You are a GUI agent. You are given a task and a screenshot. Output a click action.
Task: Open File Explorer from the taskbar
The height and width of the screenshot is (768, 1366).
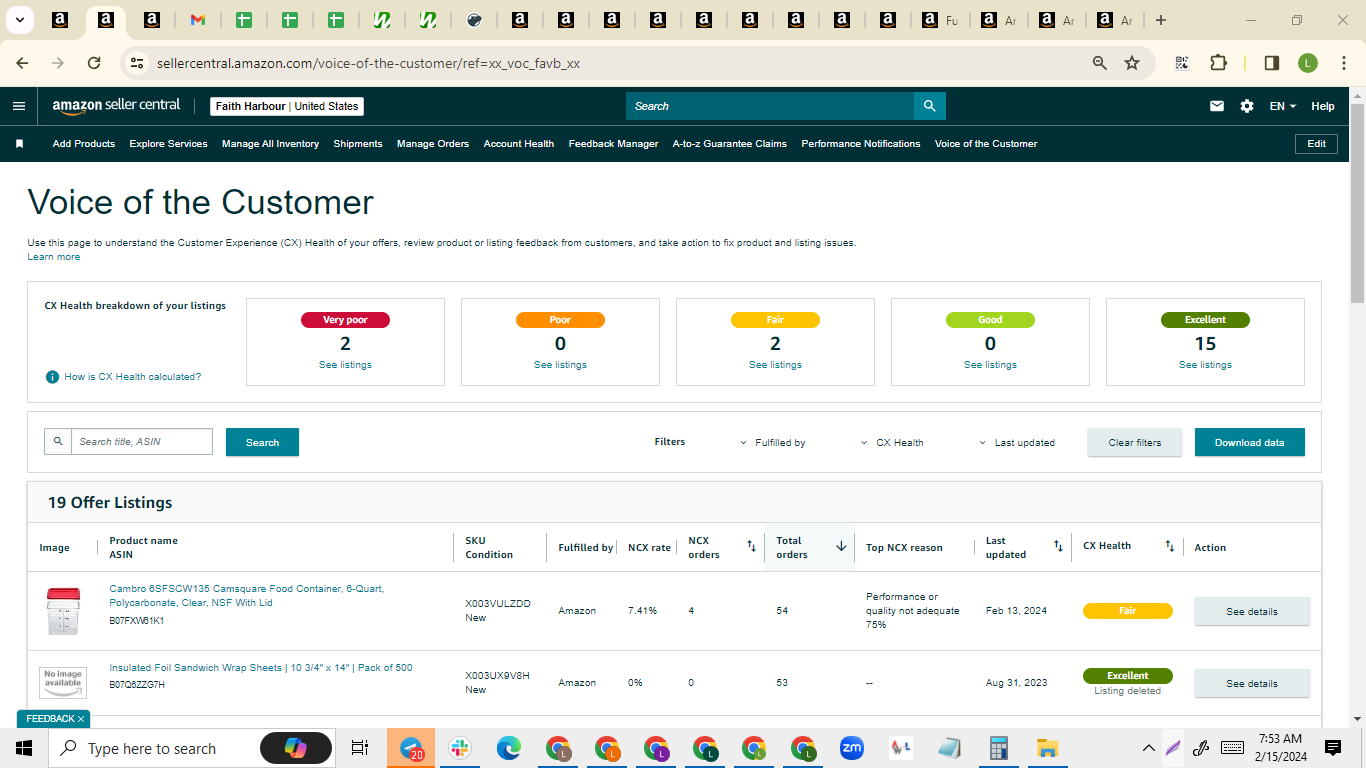point(1047,748)
